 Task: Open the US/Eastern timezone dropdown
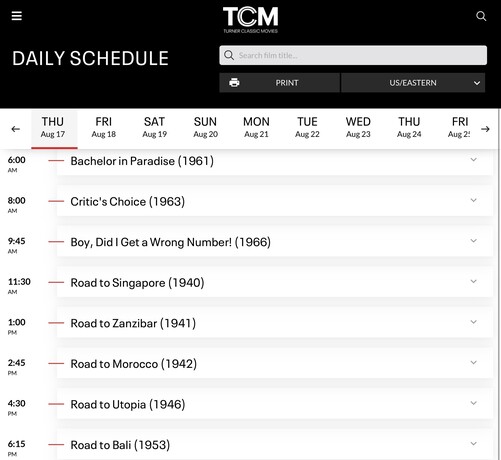(413, 83)
